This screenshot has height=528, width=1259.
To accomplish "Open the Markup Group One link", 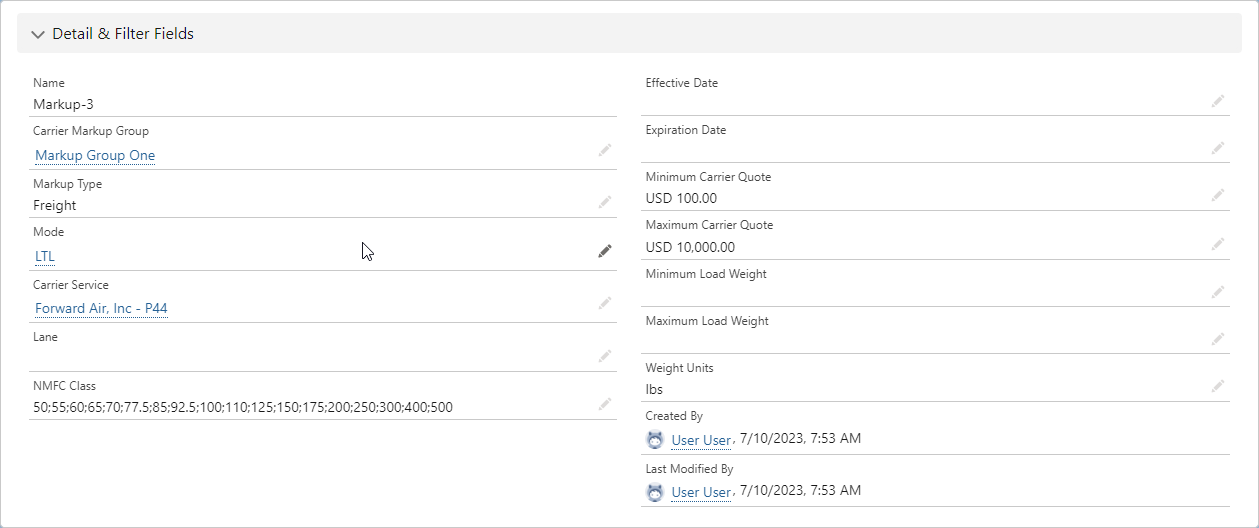I will coord(95,155).
